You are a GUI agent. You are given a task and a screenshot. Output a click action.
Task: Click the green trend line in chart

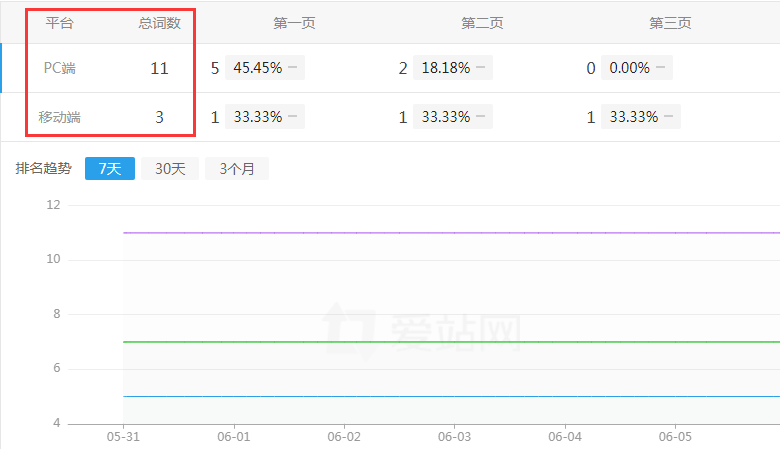[x=450, y=342]
